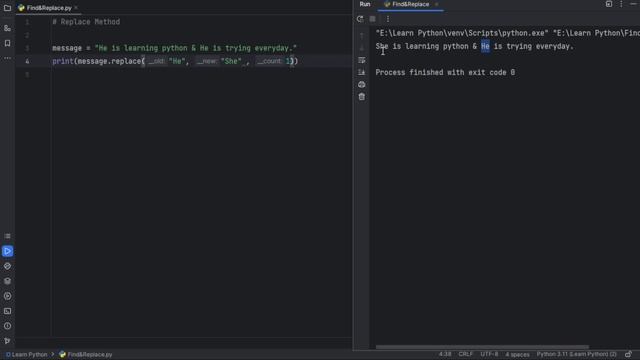Open Run panel options (vertical dots at top right)
The height and width of the screenshot is (360, 640).
coord(621,4)
